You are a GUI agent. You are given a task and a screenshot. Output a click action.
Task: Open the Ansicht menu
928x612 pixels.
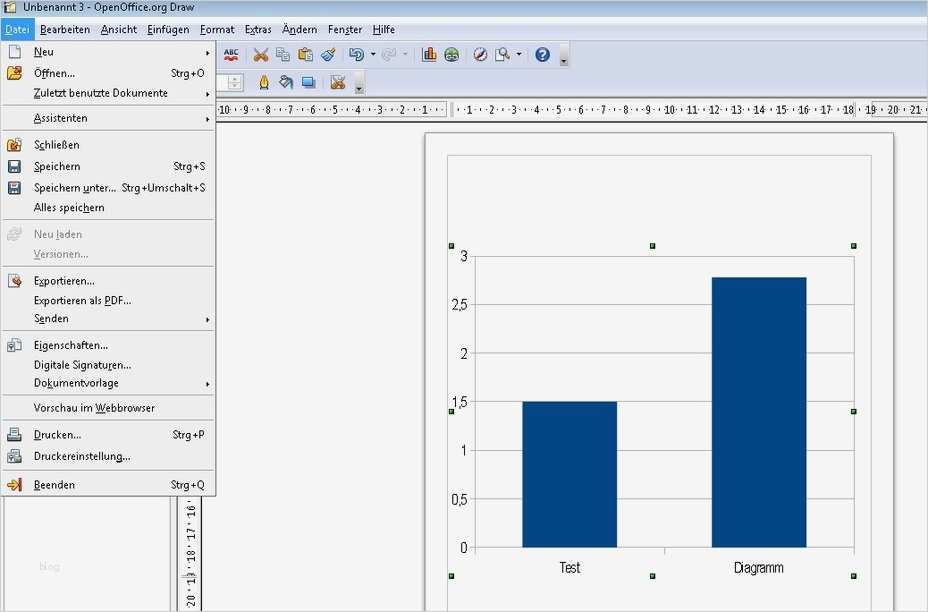click(x=117, y=29)
